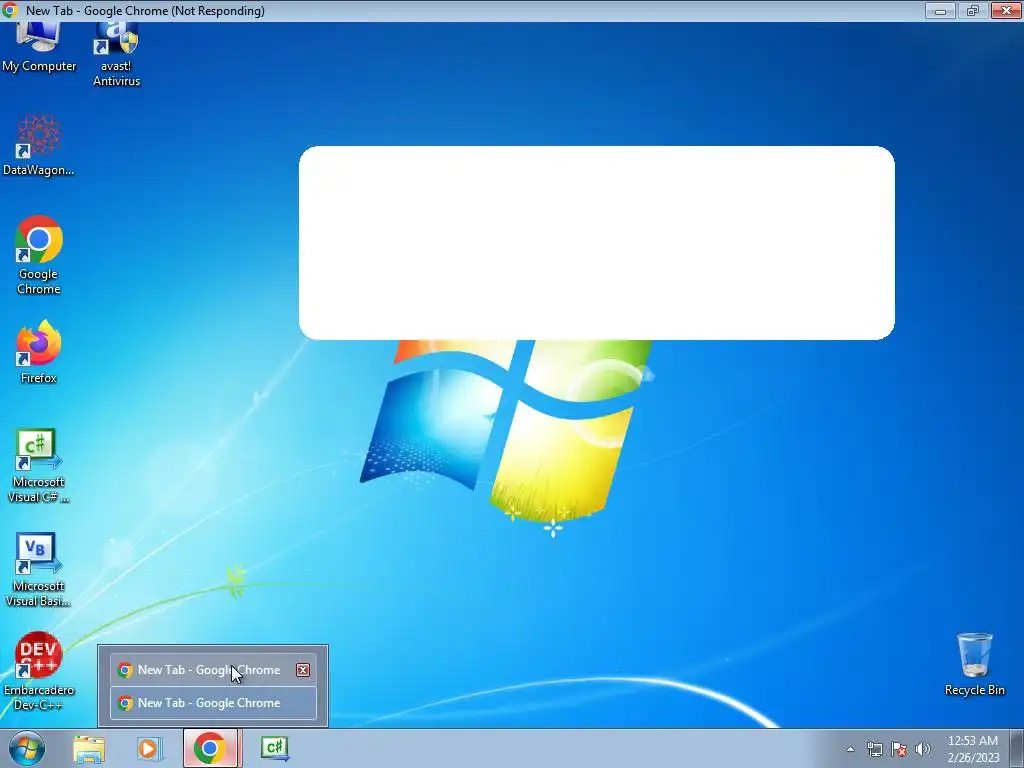Select the Firefox desktop shortcut
This screenshot has width=1024, height=768.
[39, 352]
